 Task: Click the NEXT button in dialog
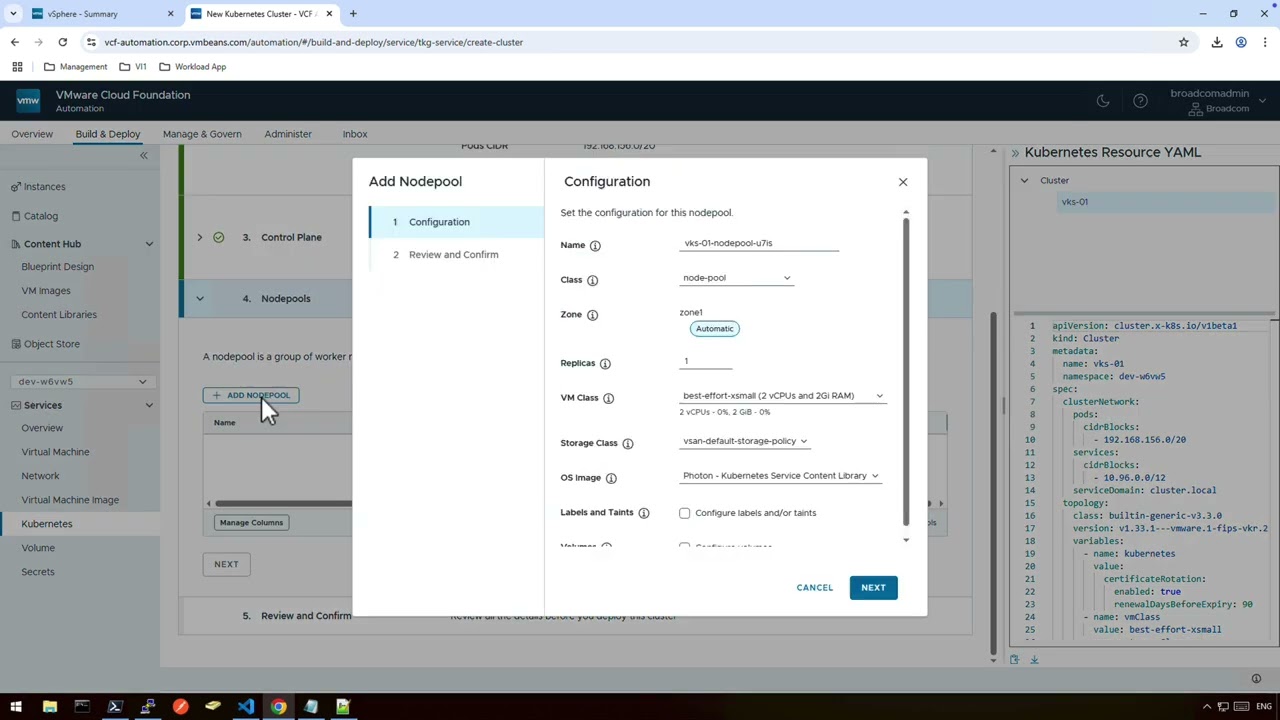(873, 588)
